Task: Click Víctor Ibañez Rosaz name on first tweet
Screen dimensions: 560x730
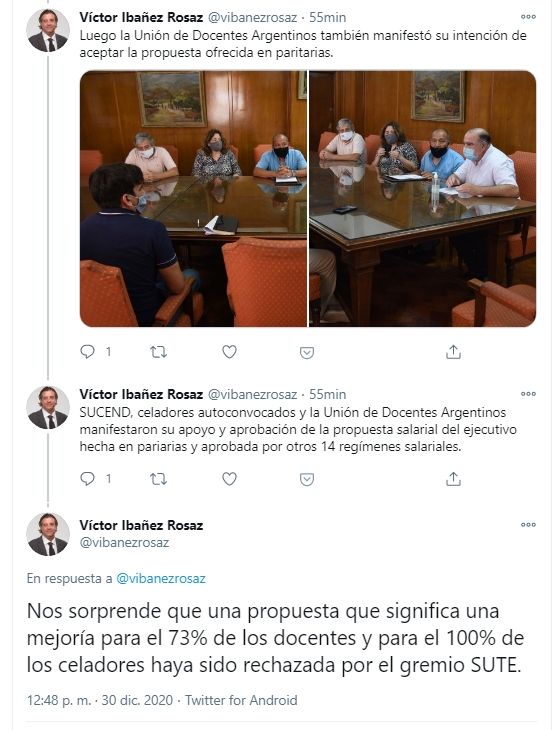Action: [x=141, y=17]
